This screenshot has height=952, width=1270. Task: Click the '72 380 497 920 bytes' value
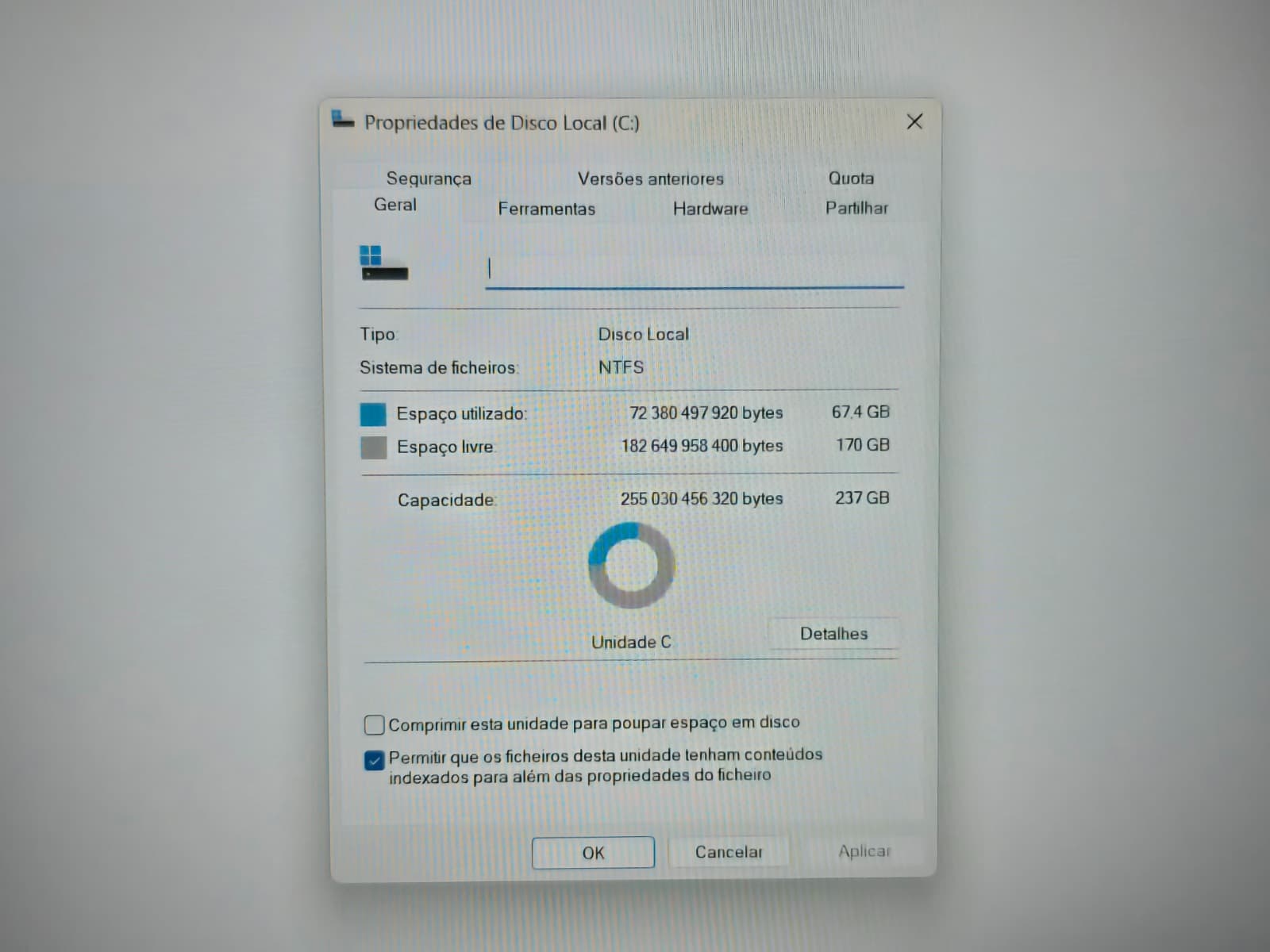tap(706, 413)
